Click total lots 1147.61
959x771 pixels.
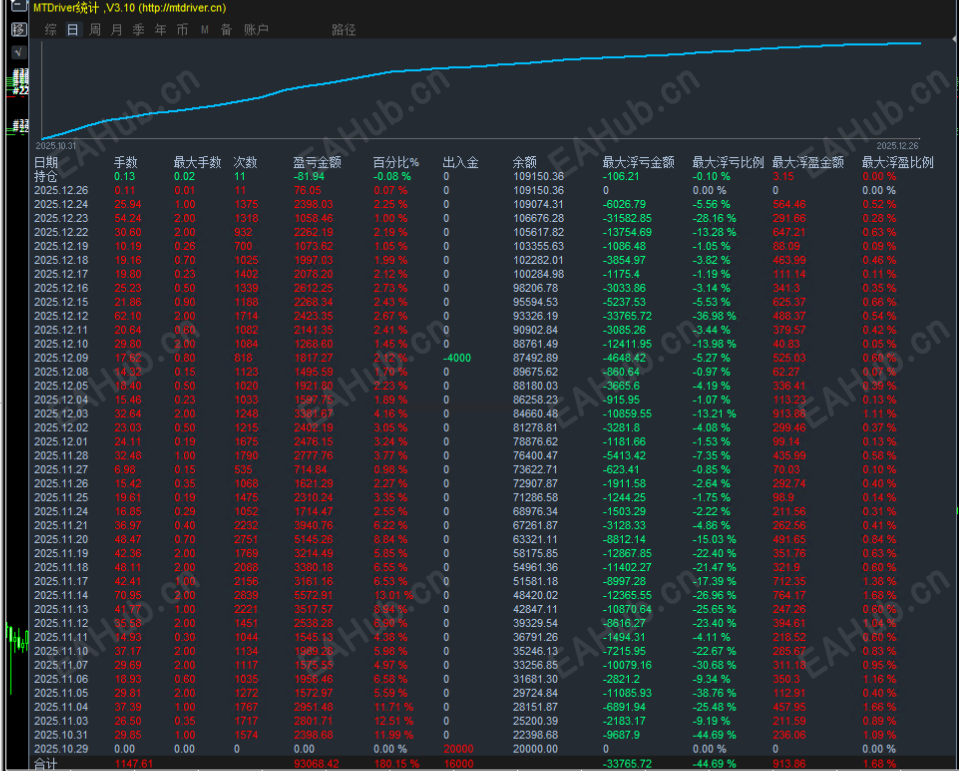pyautogui.click(x=133, y=764)
